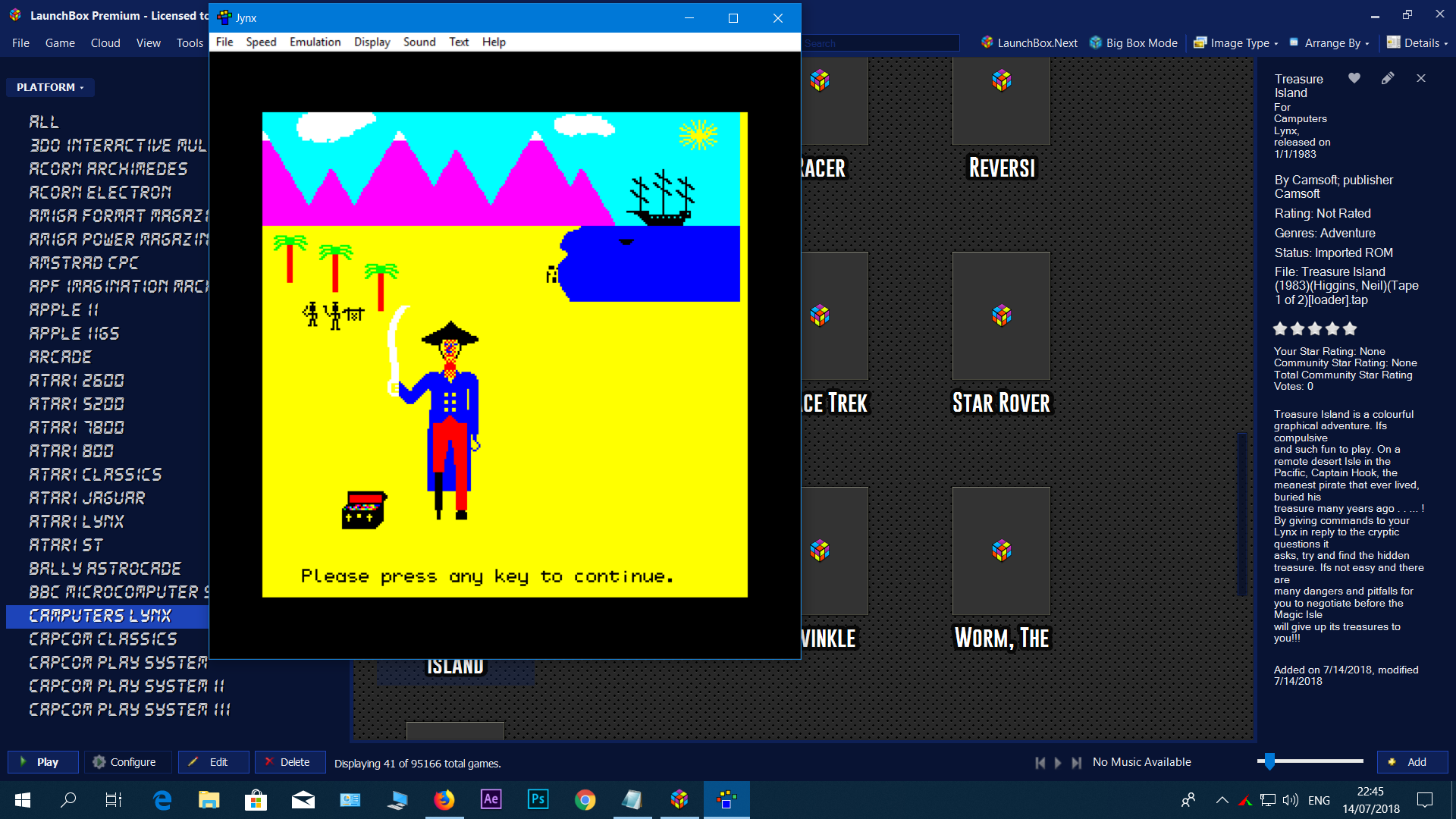The height and width of the screenshot is (819, 1456).
Task: Open the LaunchBox Tools menu
Action: click(190, 43)
